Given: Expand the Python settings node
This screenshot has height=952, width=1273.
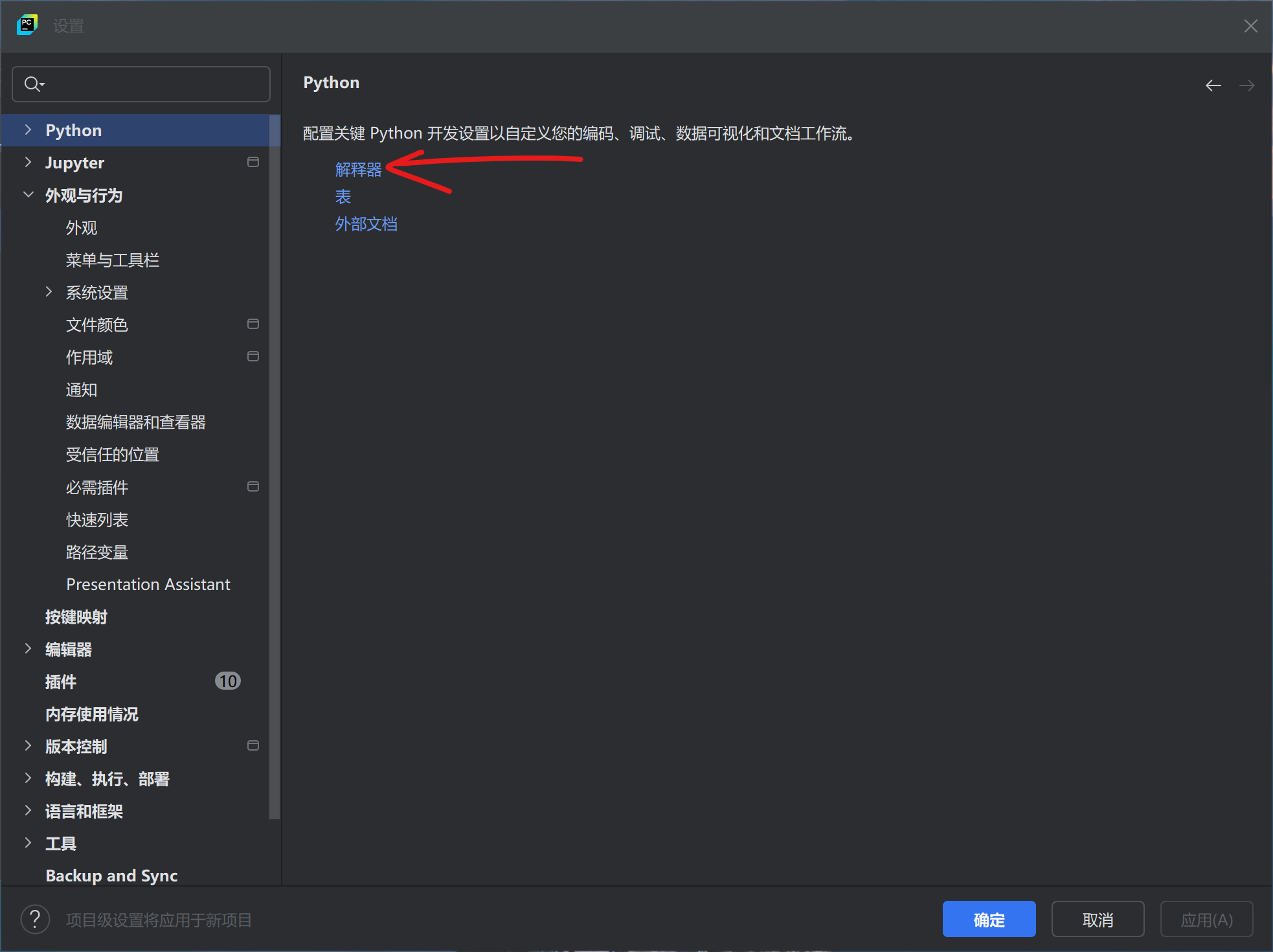Looking at the screenshot, I should click(28, 130).
